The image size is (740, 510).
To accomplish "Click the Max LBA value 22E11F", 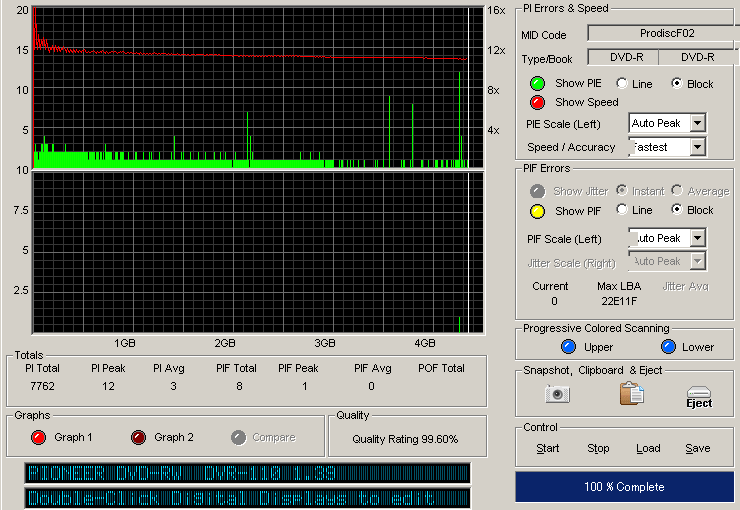I will point(619,301).
